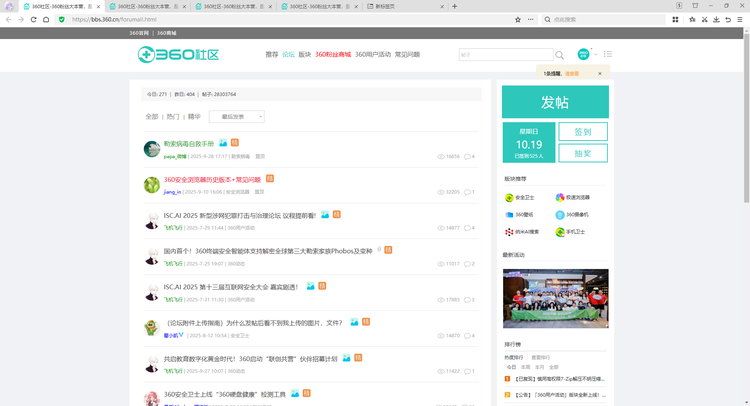Viewport: 750px width, 406px height.
Task: Click the 360社区 logo
Action: pos(178,55)
